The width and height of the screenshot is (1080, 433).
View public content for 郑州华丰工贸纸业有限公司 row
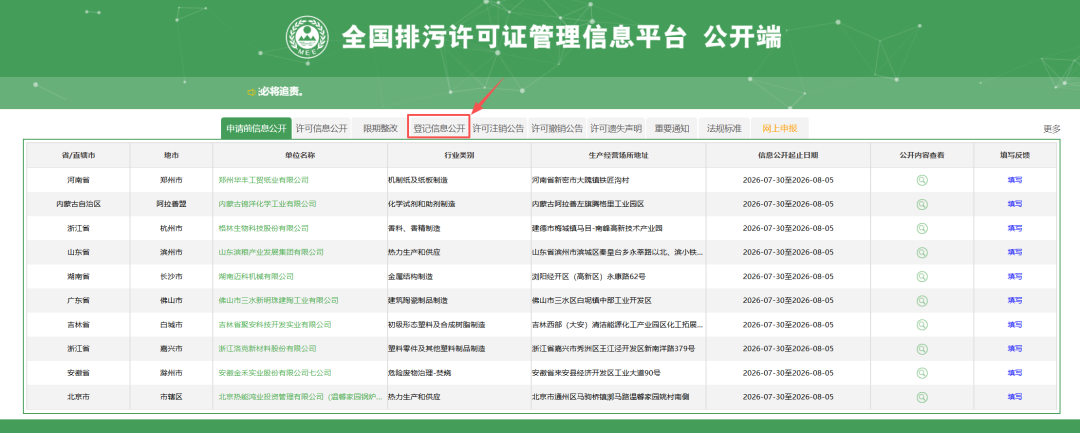tap(922, 180)
